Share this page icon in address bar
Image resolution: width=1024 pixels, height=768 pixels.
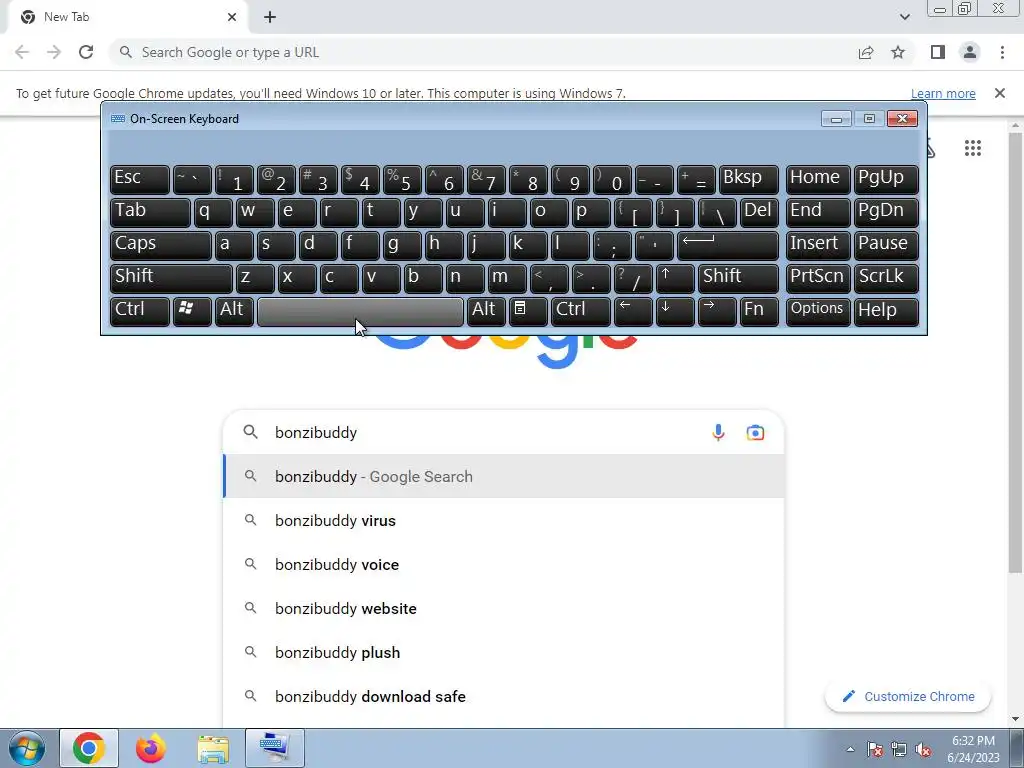click(x=866, y=52)
